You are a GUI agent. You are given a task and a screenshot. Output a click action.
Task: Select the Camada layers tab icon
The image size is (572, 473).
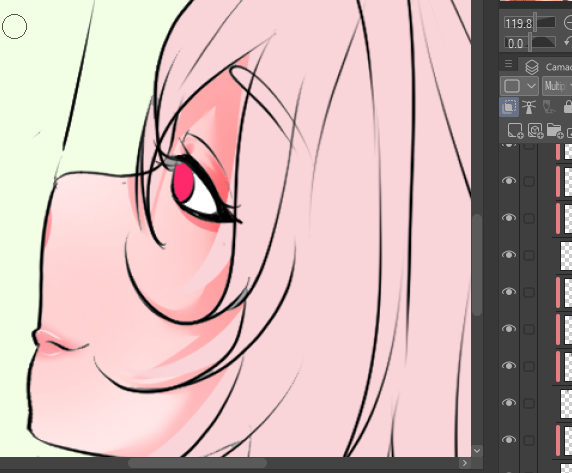[532, 67]
